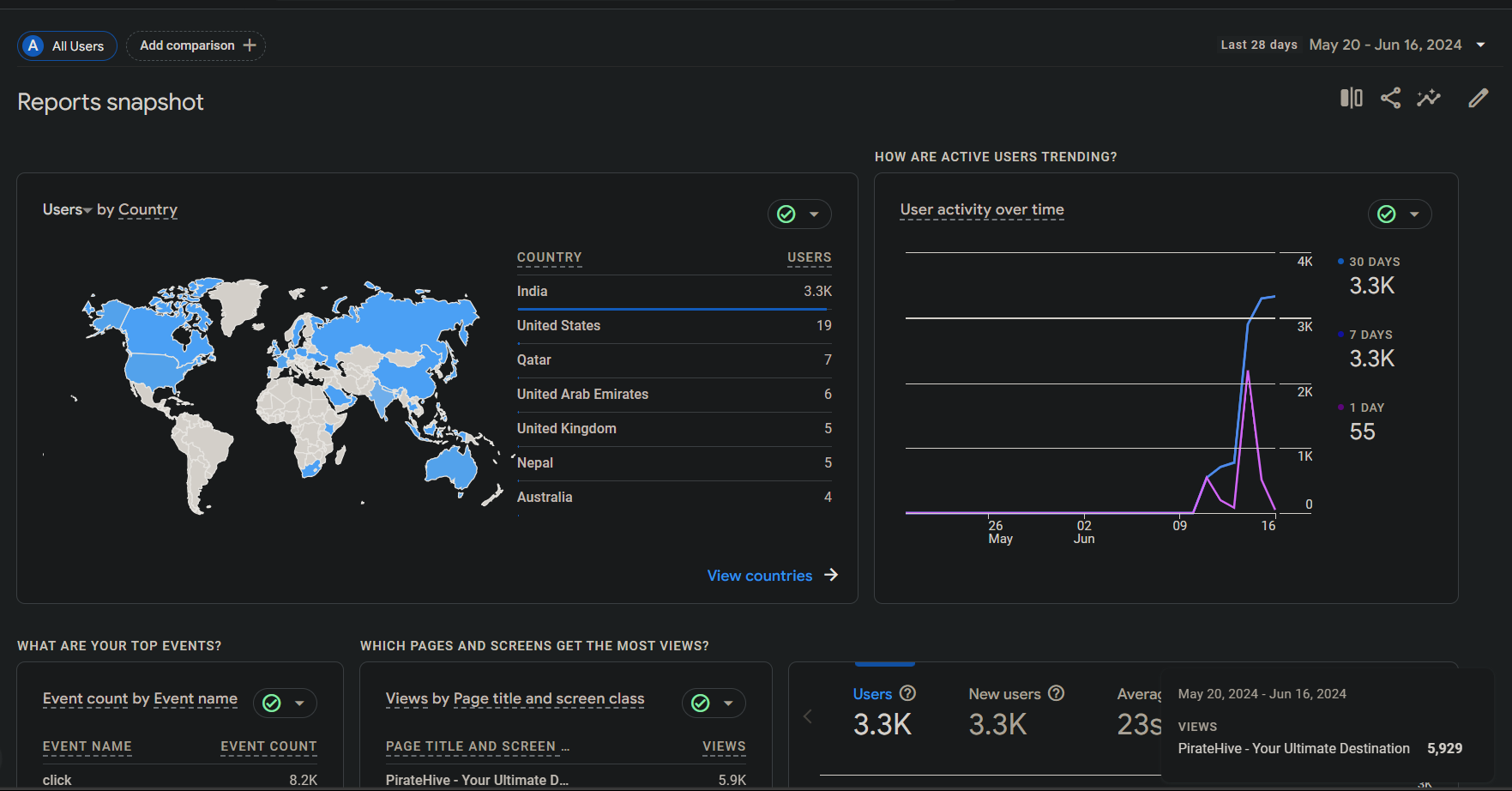Image resolution: width=1512 pixels, height=791 pixels.
Task: Open the View countries link
Action: pos(760,576)
